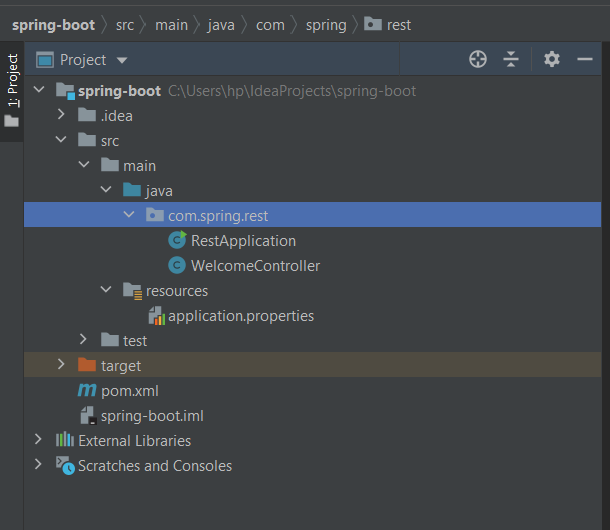Click the rest package icon in breadcrumb

[x=373, y=24]
